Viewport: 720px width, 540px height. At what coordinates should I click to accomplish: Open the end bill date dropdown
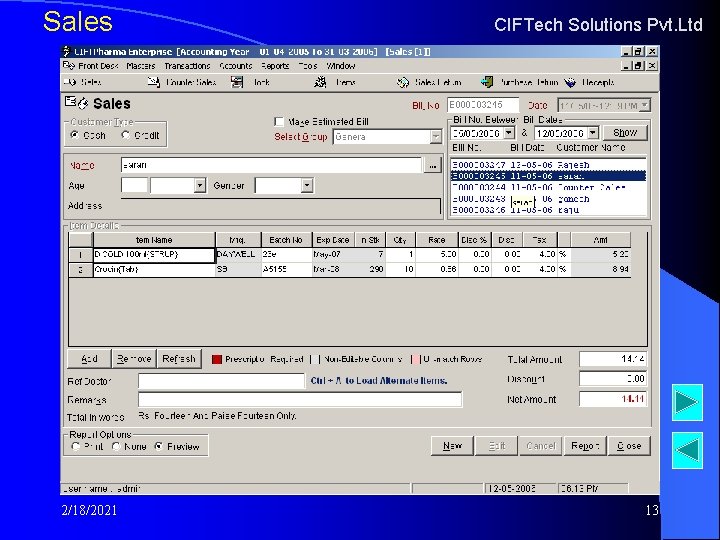tap(593, 133)
